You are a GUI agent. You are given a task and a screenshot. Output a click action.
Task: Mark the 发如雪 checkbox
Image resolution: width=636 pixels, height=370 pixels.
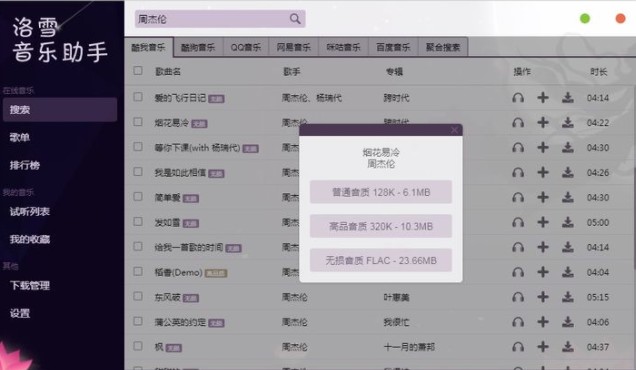pyautogui.click(x=138, y=222)
